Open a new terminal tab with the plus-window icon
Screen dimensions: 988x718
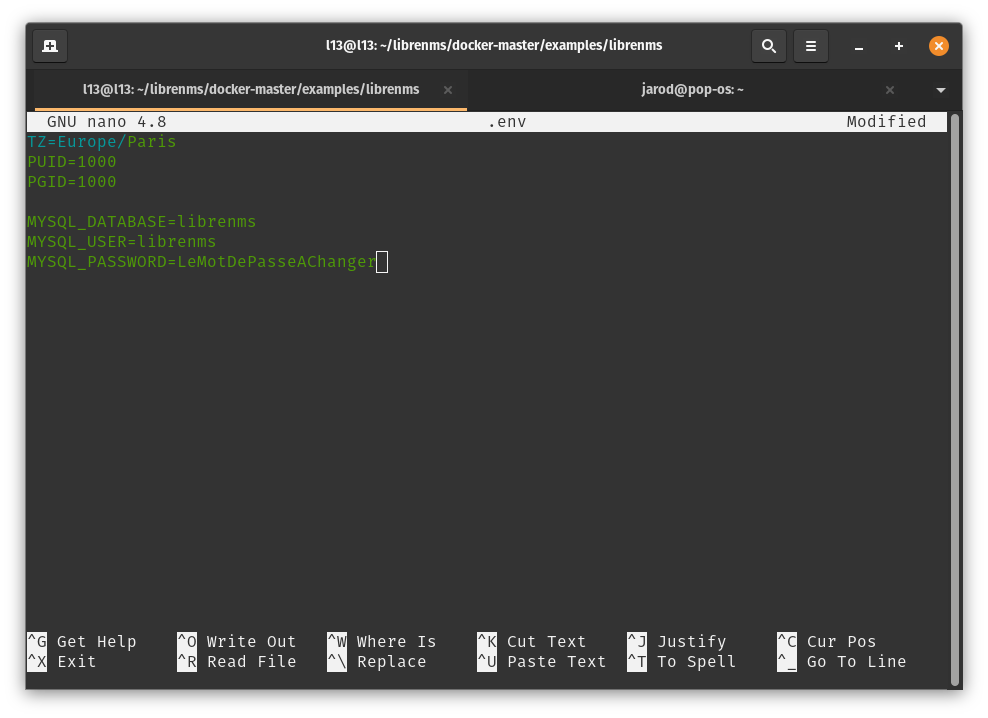(x=50, y=46)
